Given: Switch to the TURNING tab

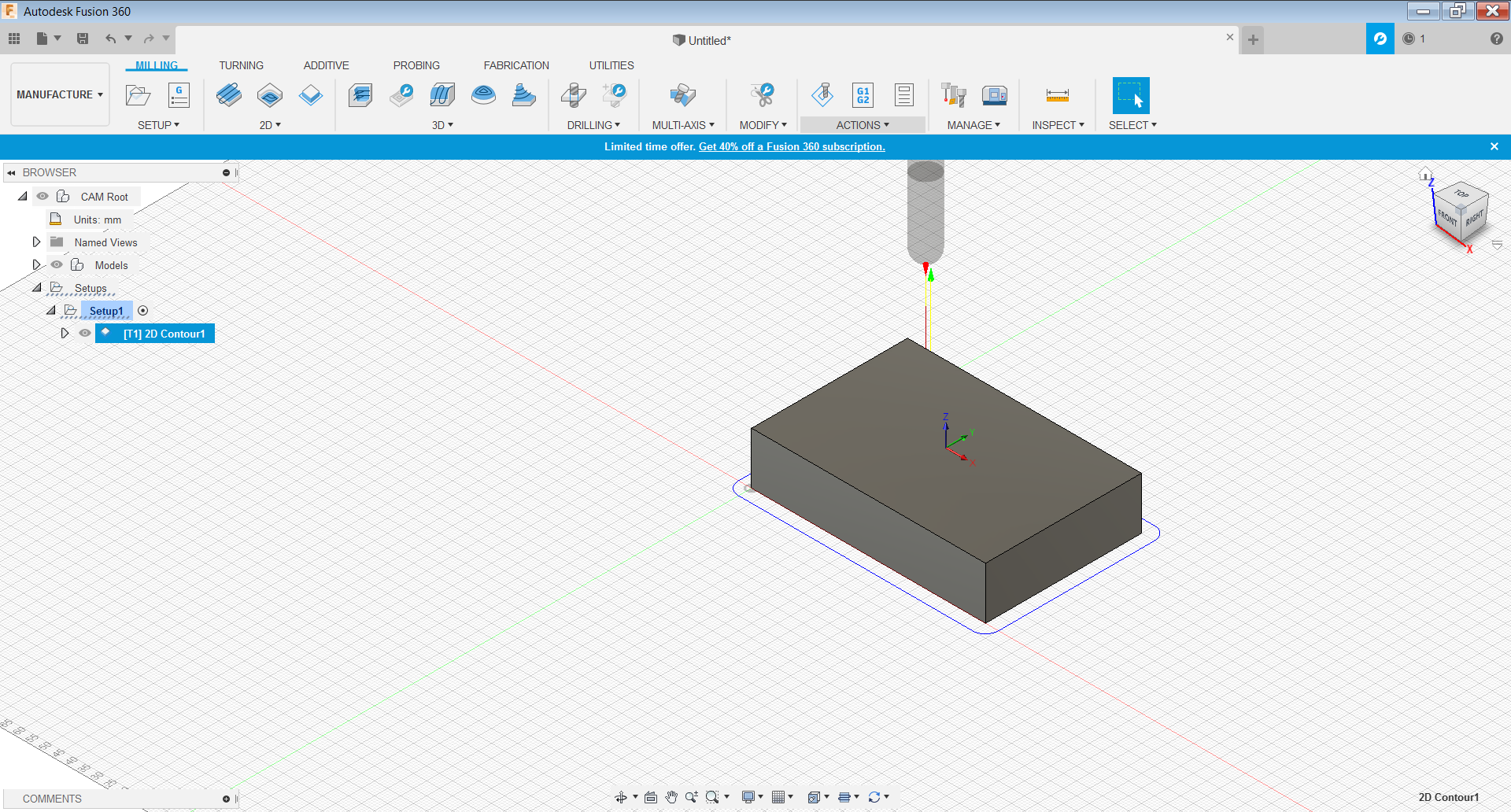Looking at the screenshot, I should 241,65.
